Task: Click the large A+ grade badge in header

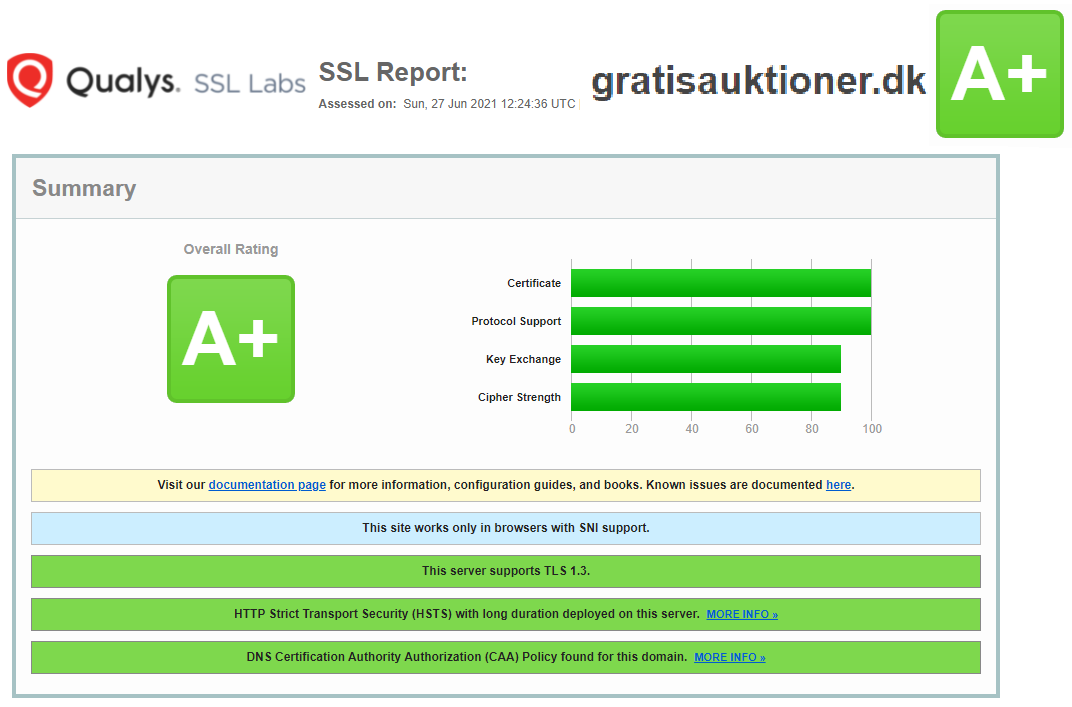Action: click(x=1000, y=74)
